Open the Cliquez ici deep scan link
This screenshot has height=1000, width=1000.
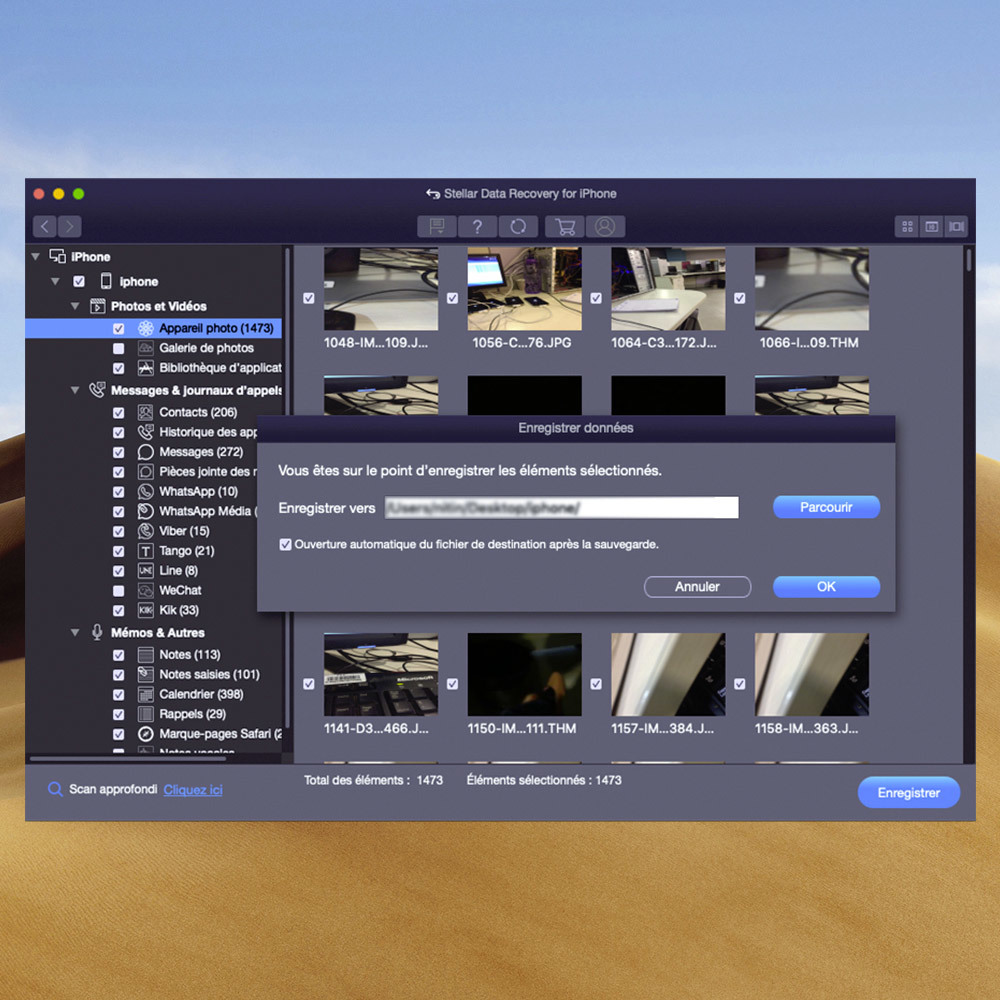click(193, 790)
